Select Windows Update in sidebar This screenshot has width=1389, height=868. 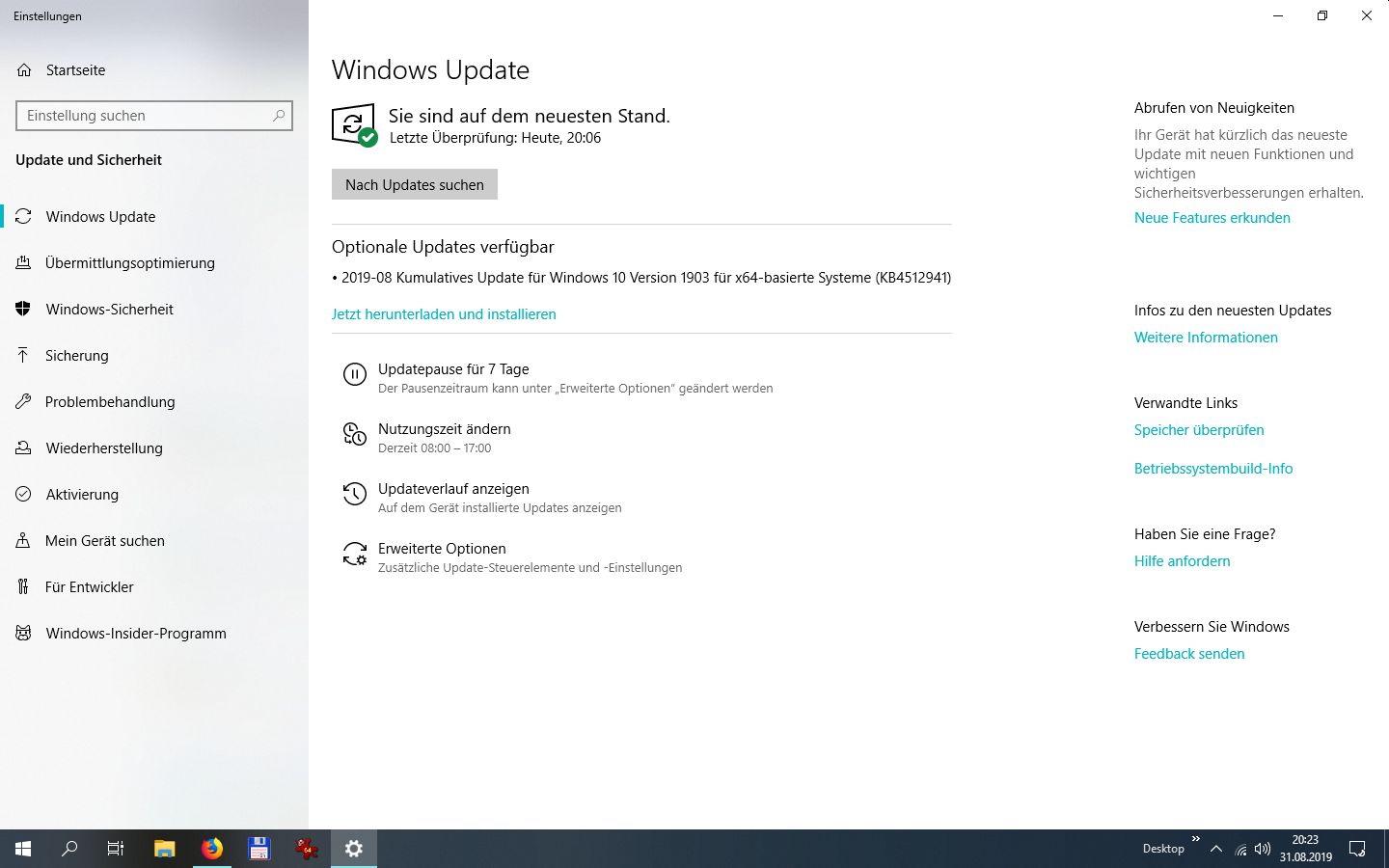(x=100, y=217)
